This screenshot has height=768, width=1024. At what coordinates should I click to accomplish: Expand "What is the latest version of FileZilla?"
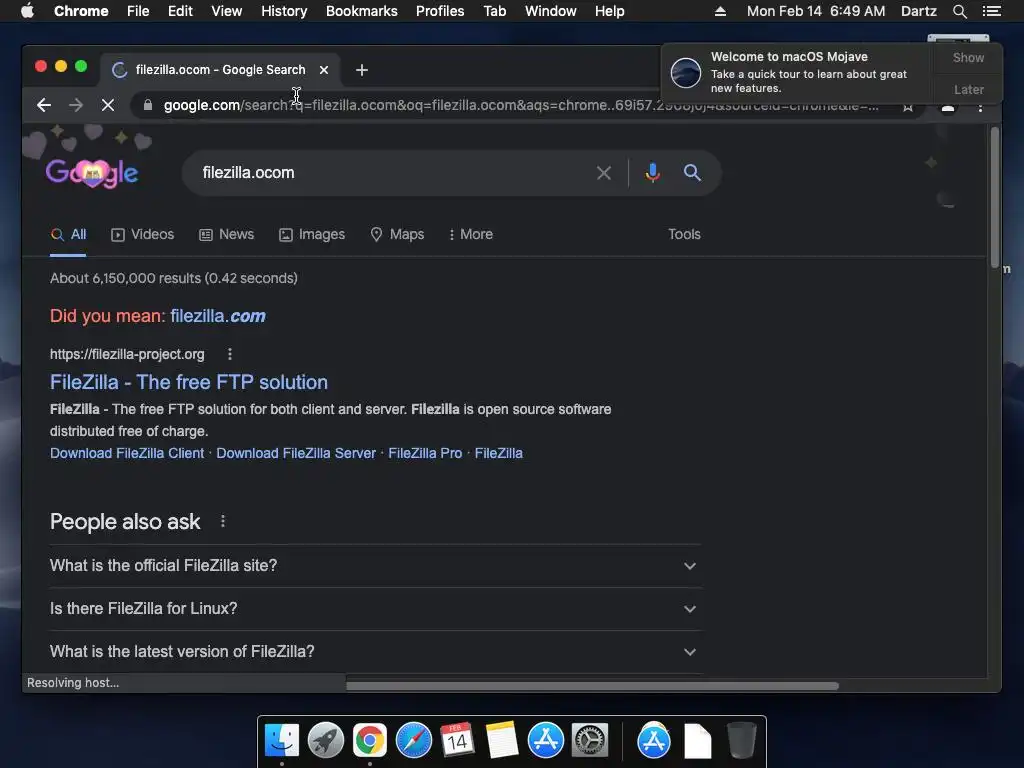pos(376,652)
